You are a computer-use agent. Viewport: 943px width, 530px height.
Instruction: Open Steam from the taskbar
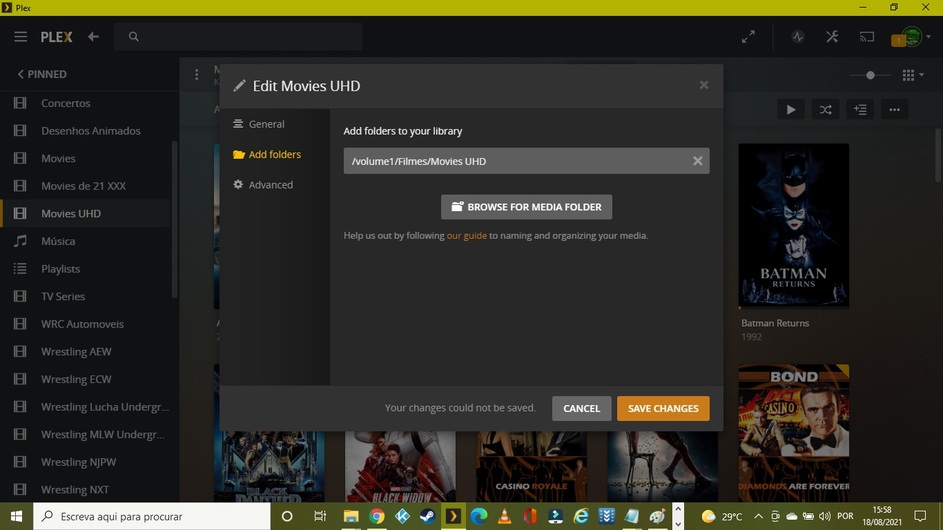point(428,516)
